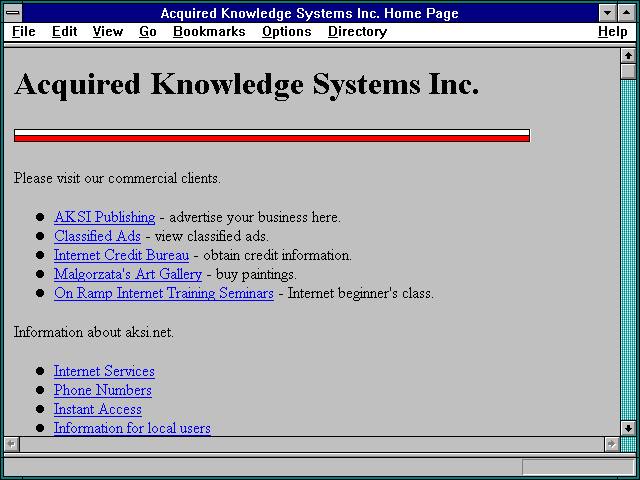Open the Bookmarks menu

(x=209, y=31)
